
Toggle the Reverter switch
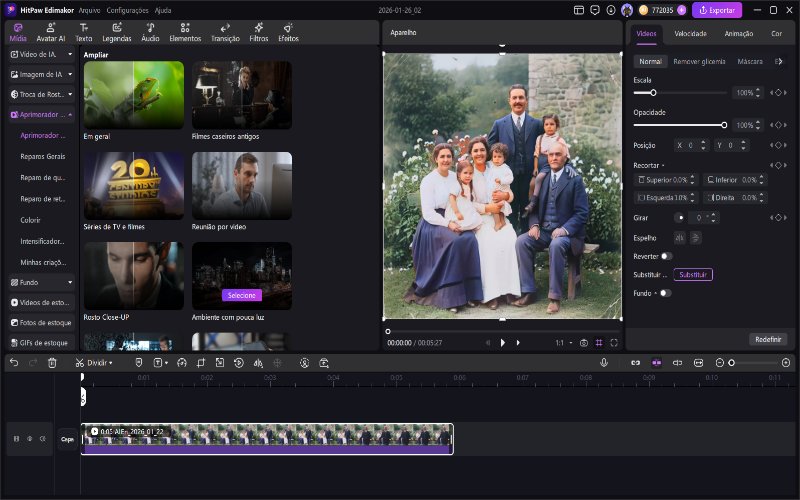(x=666, y=256)
